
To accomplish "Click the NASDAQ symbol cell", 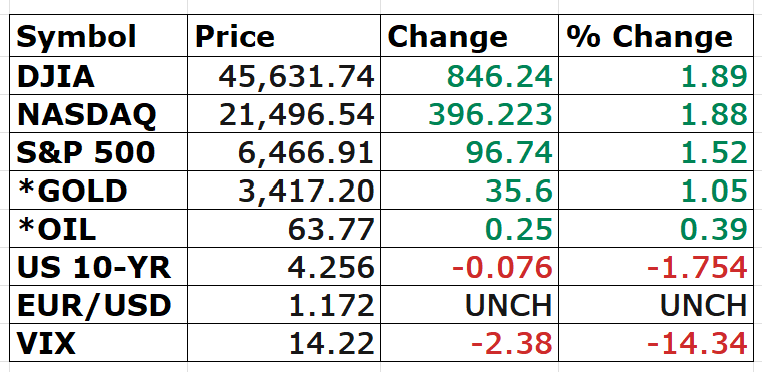I will pyautogui.click(x=98, y=114).
